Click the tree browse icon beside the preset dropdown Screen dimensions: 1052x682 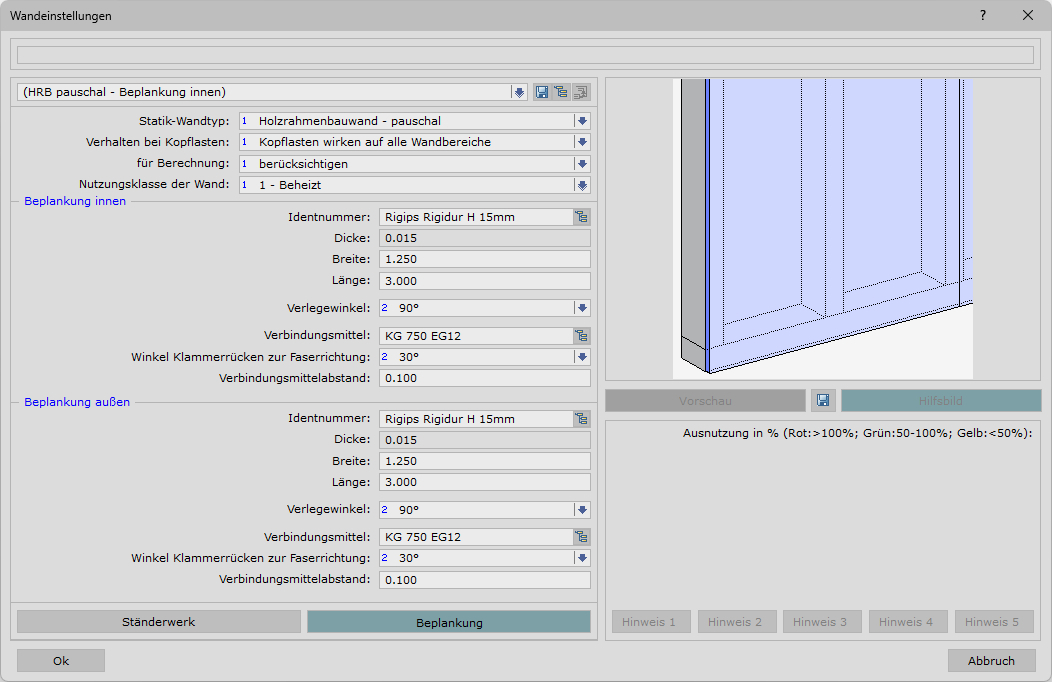click(561, 92)
